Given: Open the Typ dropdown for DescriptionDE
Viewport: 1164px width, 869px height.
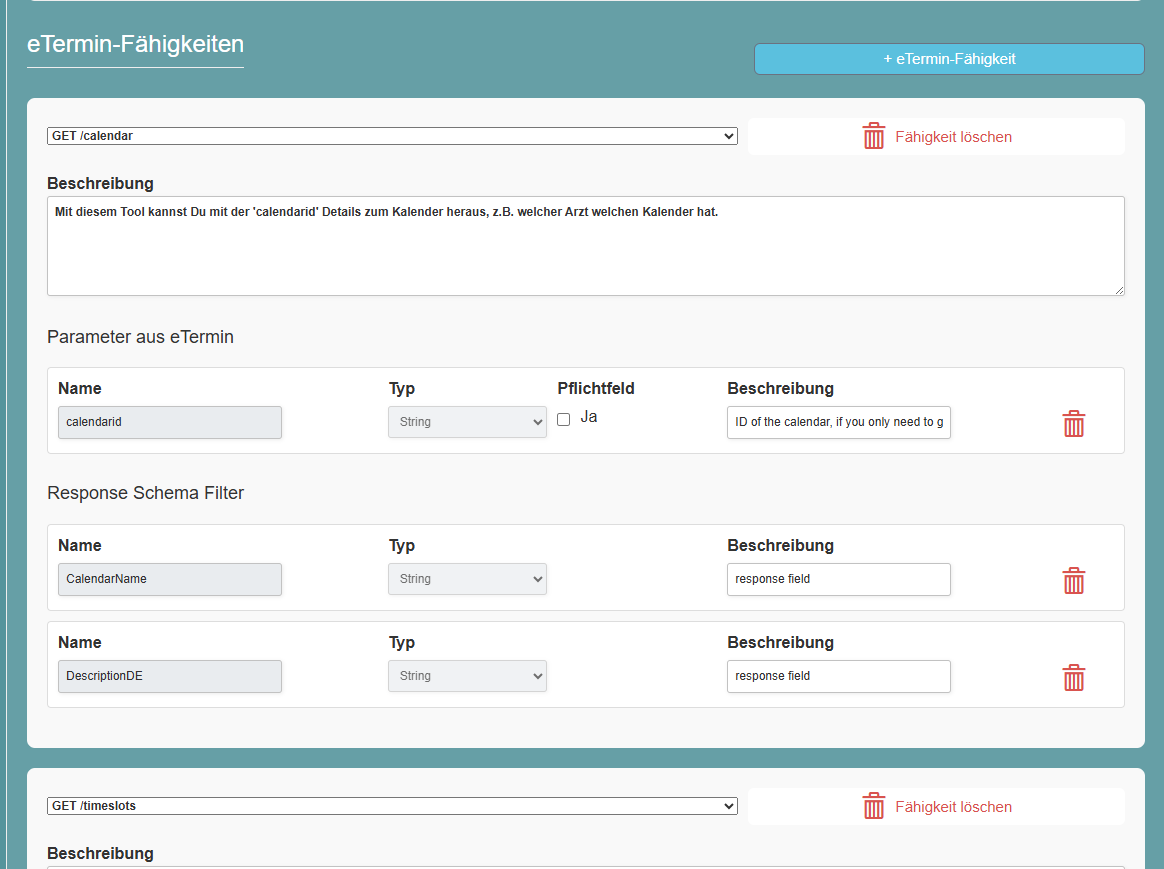Looking at the screenshot, I should (467, 675).
